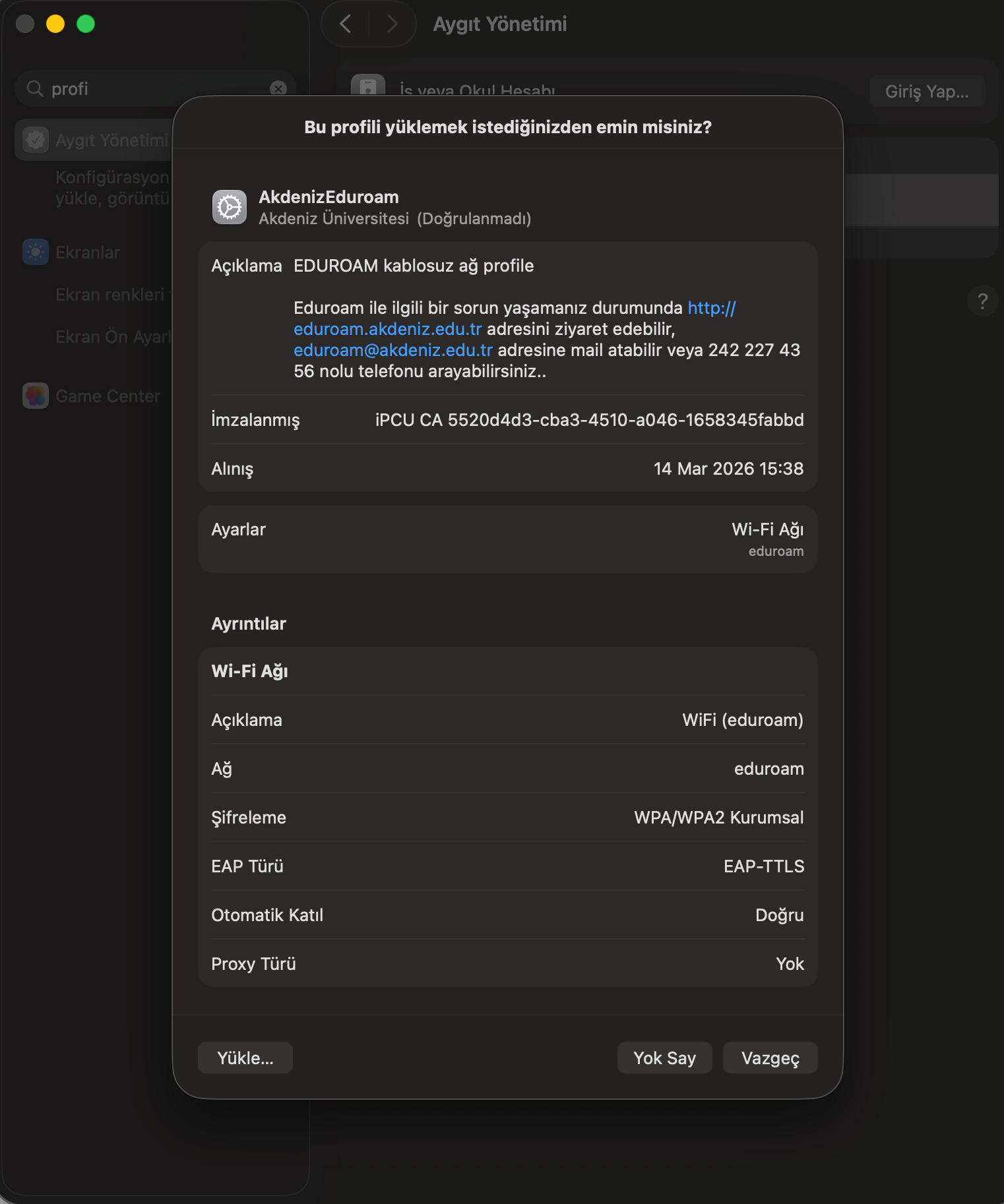
Task: Click the Game Center sidebar icon
Action: pyautogui.click(x=36, y=396)
